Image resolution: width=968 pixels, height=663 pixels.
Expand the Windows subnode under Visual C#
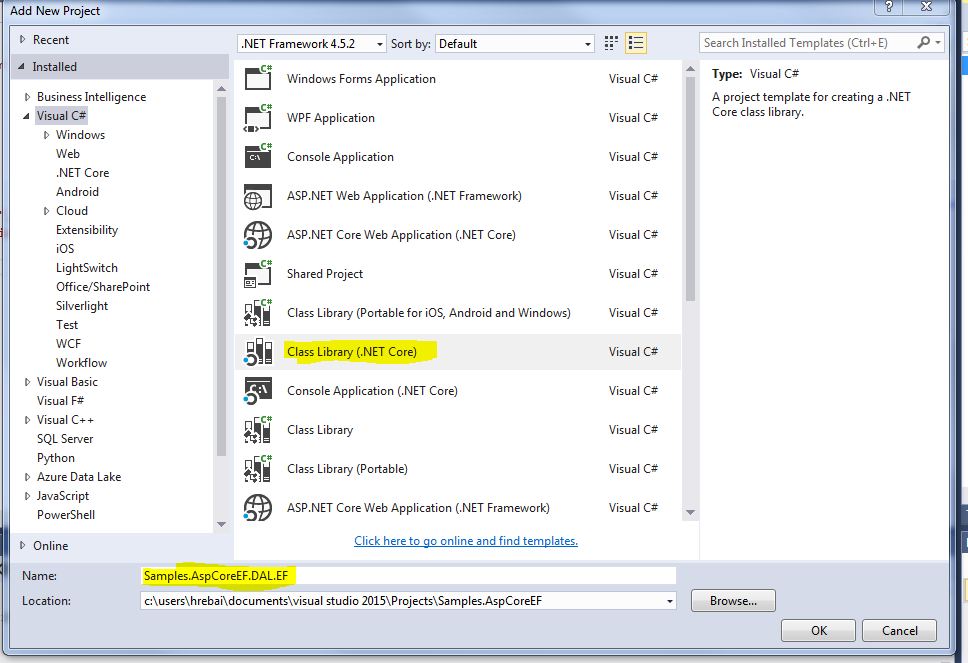(46, 135)
